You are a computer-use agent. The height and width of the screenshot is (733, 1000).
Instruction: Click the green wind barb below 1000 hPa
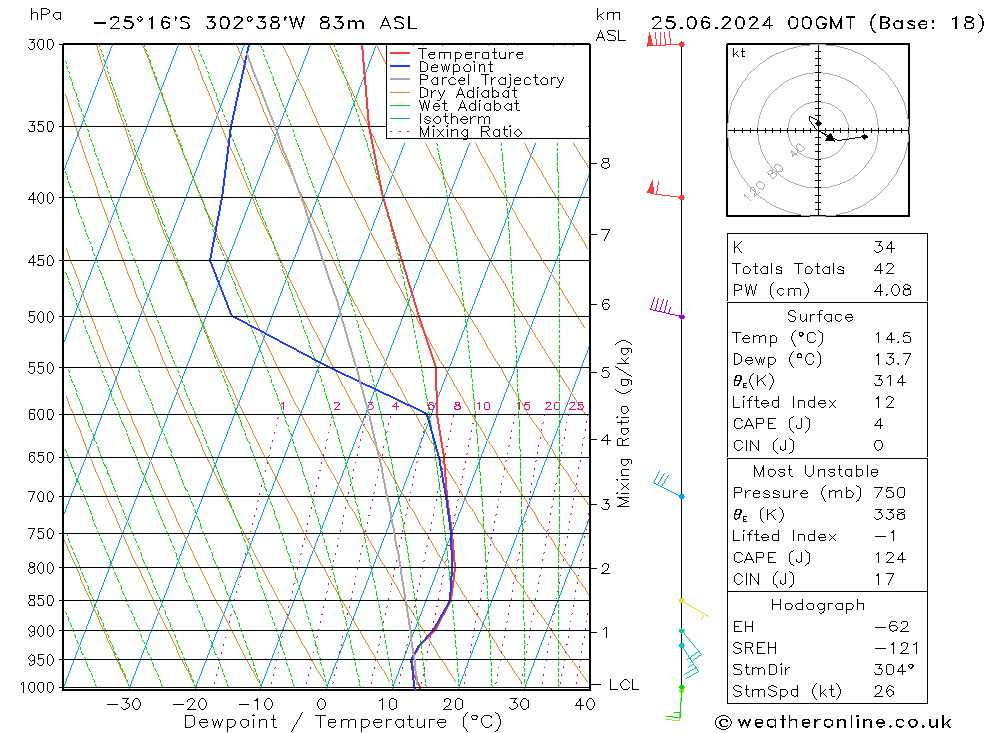pyautogui.click(x=674, y=704)
